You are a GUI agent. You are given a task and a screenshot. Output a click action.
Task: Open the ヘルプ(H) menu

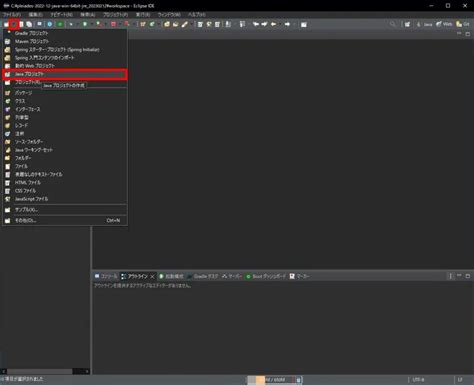tap(196, 15)
